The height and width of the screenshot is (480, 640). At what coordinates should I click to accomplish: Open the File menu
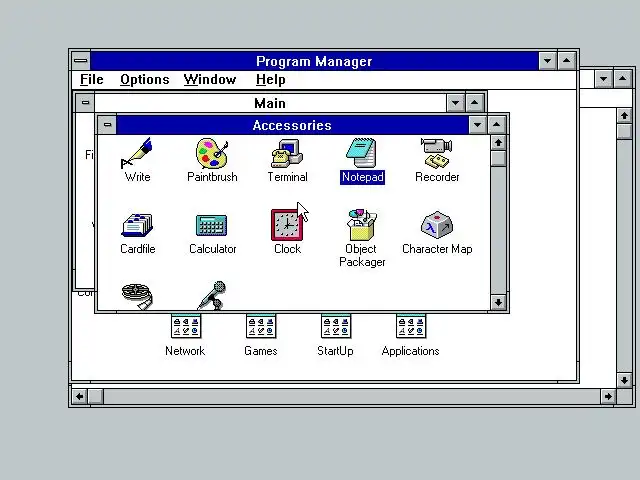[91, 80]
